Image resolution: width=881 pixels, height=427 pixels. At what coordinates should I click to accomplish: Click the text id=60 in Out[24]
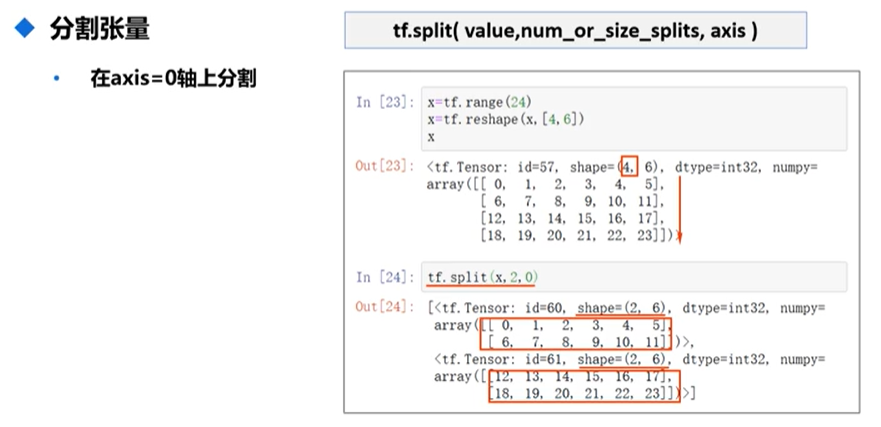coord(543,308)
